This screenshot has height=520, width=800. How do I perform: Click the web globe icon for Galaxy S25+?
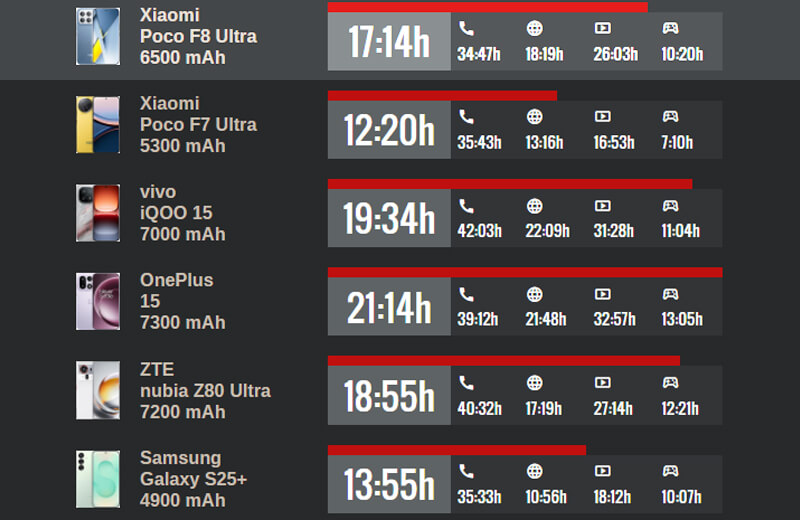535,472
